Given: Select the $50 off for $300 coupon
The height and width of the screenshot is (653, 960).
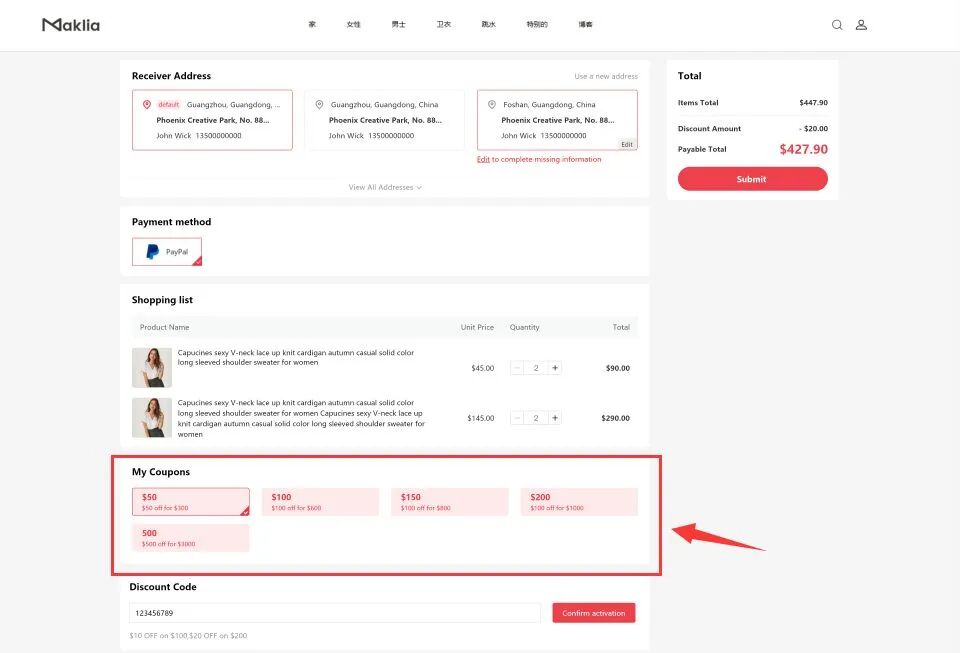Looking at the screenshot, I should pyautogui.click(x=190, y=502).
